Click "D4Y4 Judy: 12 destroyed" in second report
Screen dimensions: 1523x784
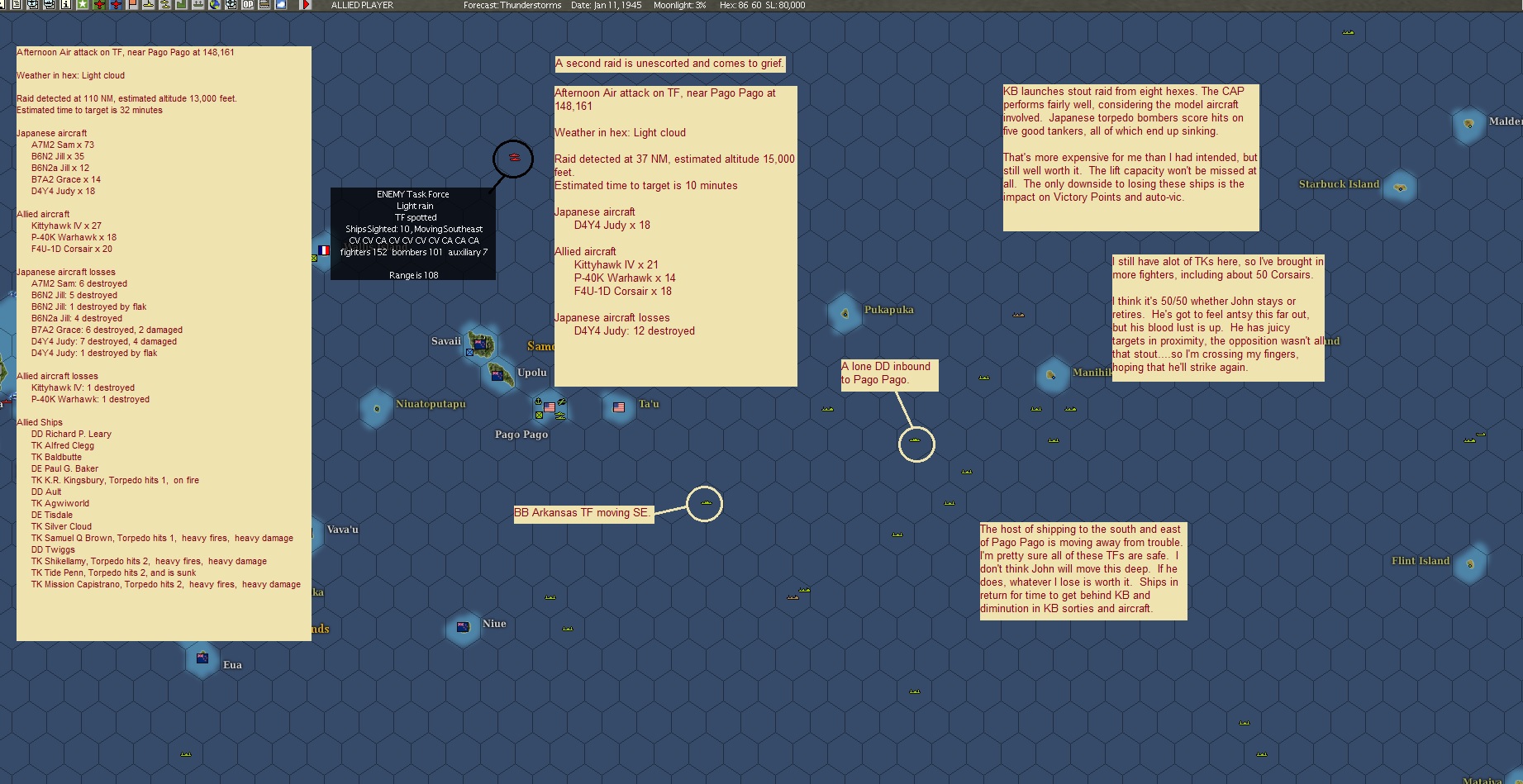click(635, 331)
